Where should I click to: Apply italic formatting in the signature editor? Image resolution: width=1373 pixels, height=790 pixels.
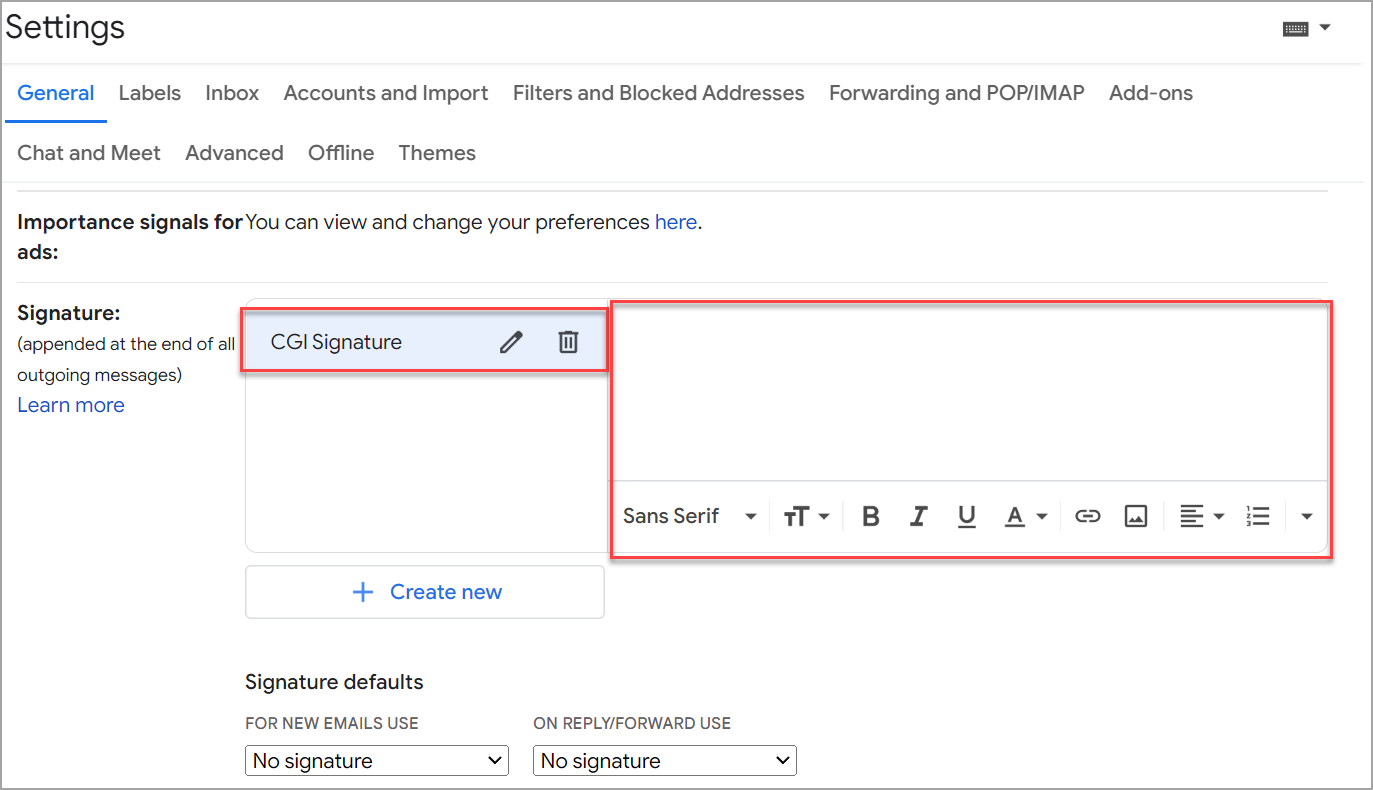[x=918, y=516]
